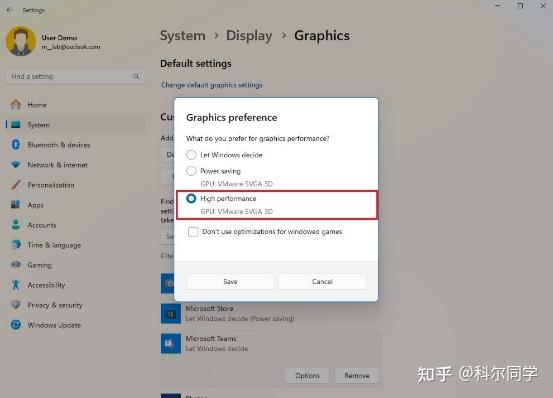Open the Accounts settings page
The width and height of the screenshot is (553, 398).
point(75,225)
